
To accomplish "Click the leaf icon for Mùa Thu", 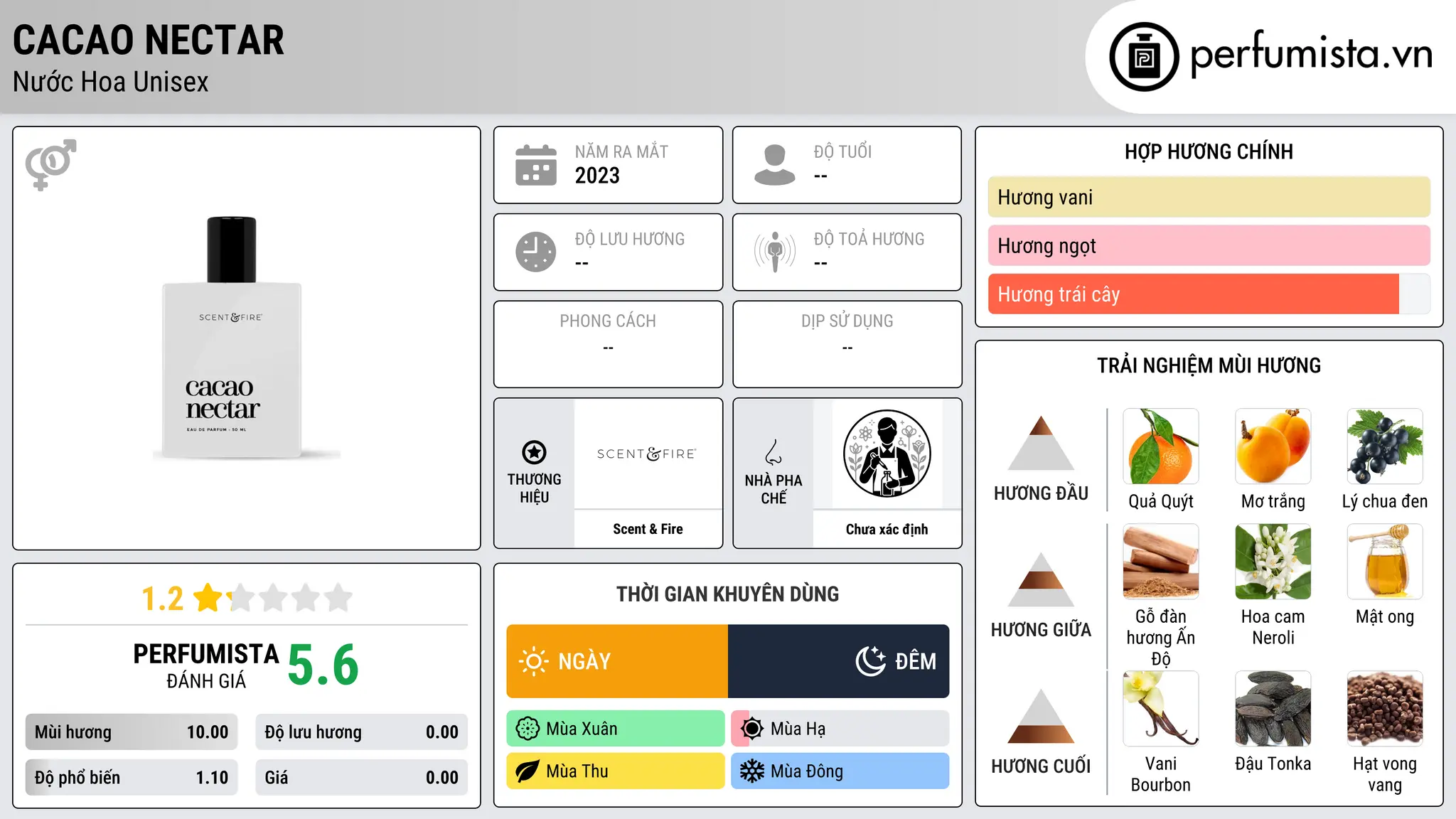I will point(528,771).
